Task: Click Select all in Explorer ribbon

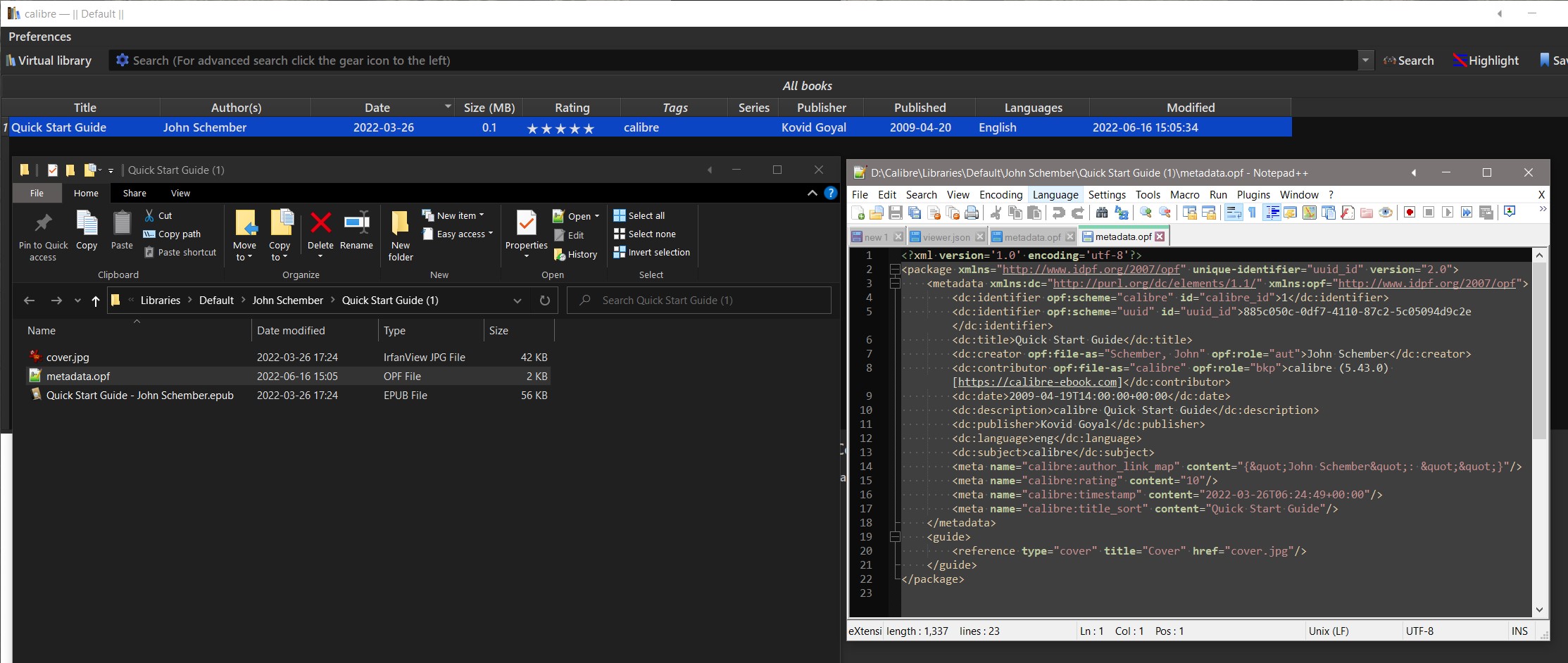Action: pos(639,215)
